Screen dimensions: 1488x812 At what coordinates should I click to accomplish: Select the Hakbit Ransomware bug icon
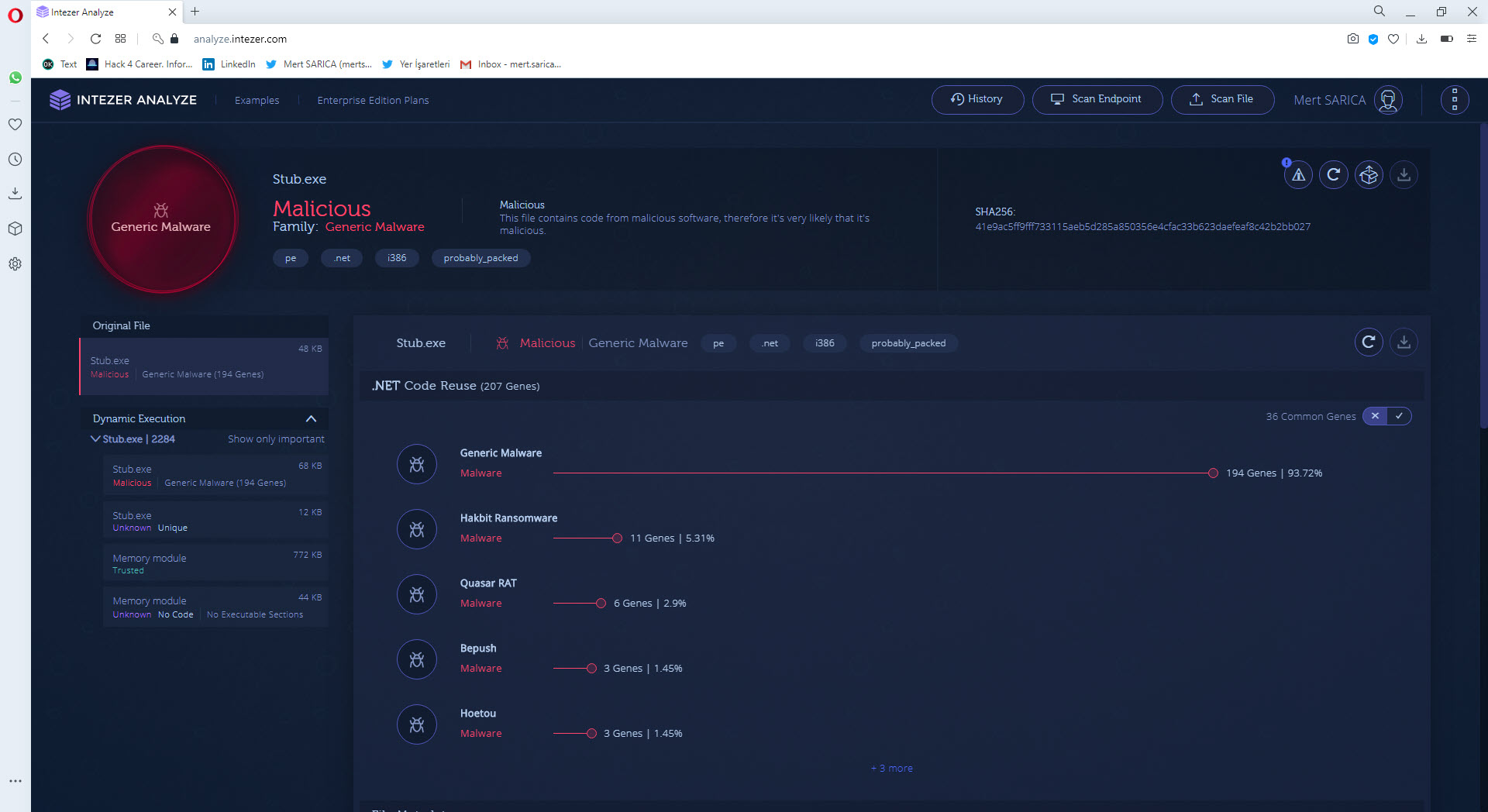[x=417, y=529]
